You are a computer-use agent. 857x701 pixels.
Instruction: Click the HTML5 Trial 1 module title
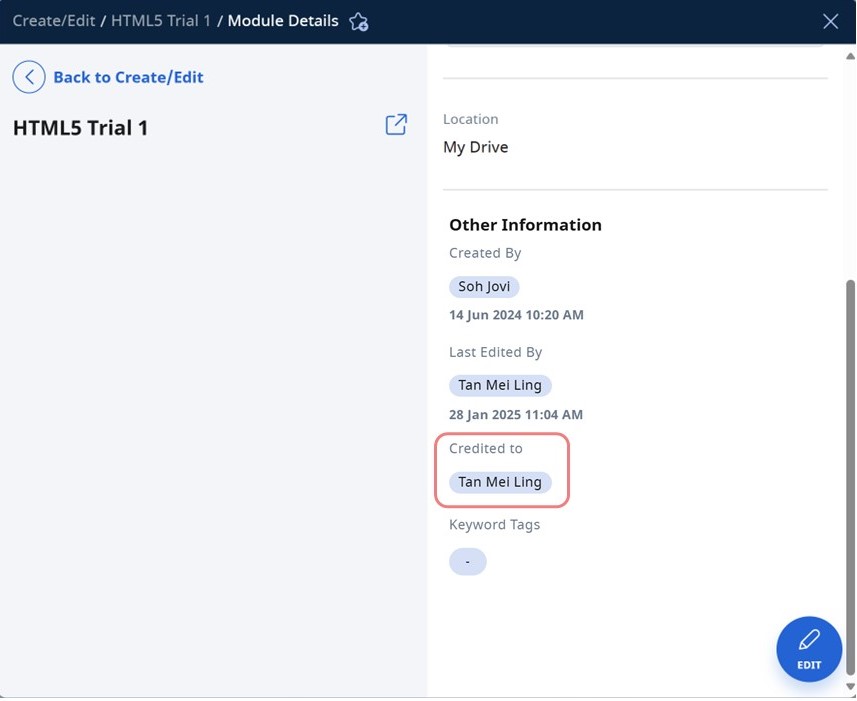point(80,128)
